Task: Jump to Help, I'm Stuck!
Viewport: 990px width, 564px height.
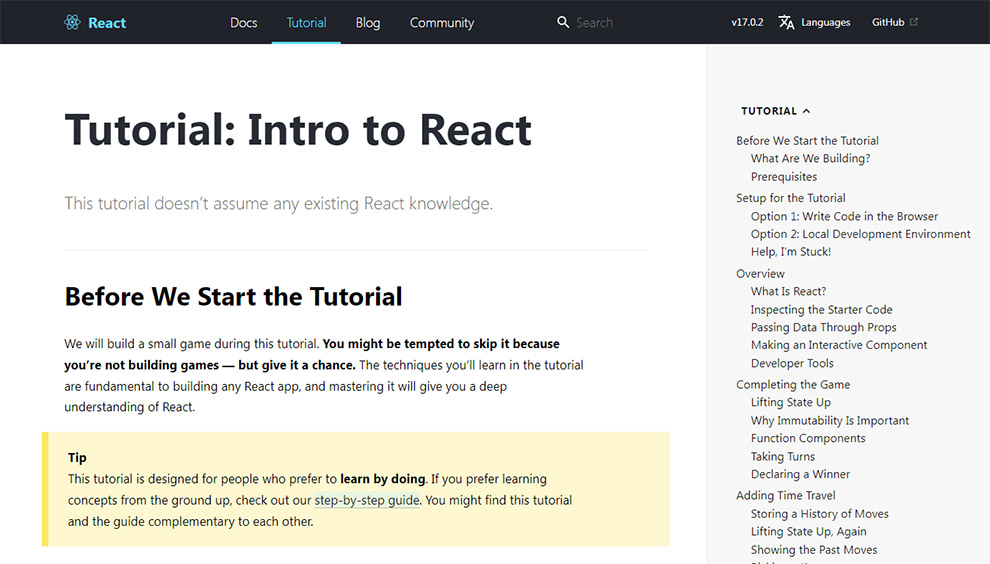Action: click(x=790, y=252)
